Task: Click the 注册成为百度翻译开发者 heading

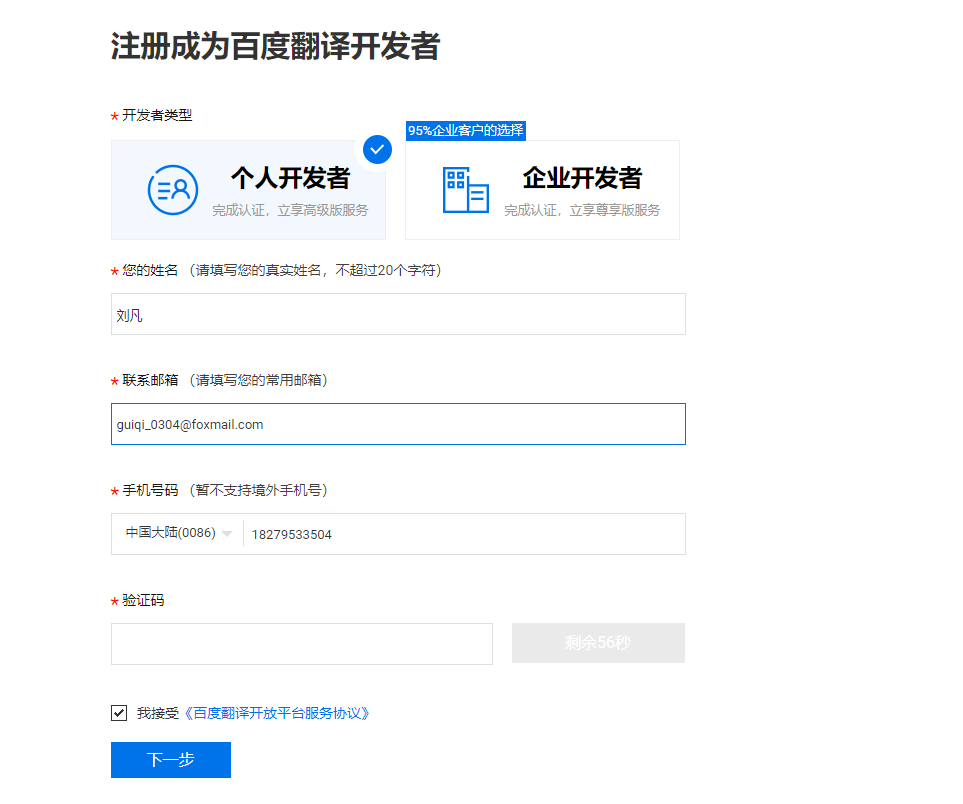Action: (275, 46)
